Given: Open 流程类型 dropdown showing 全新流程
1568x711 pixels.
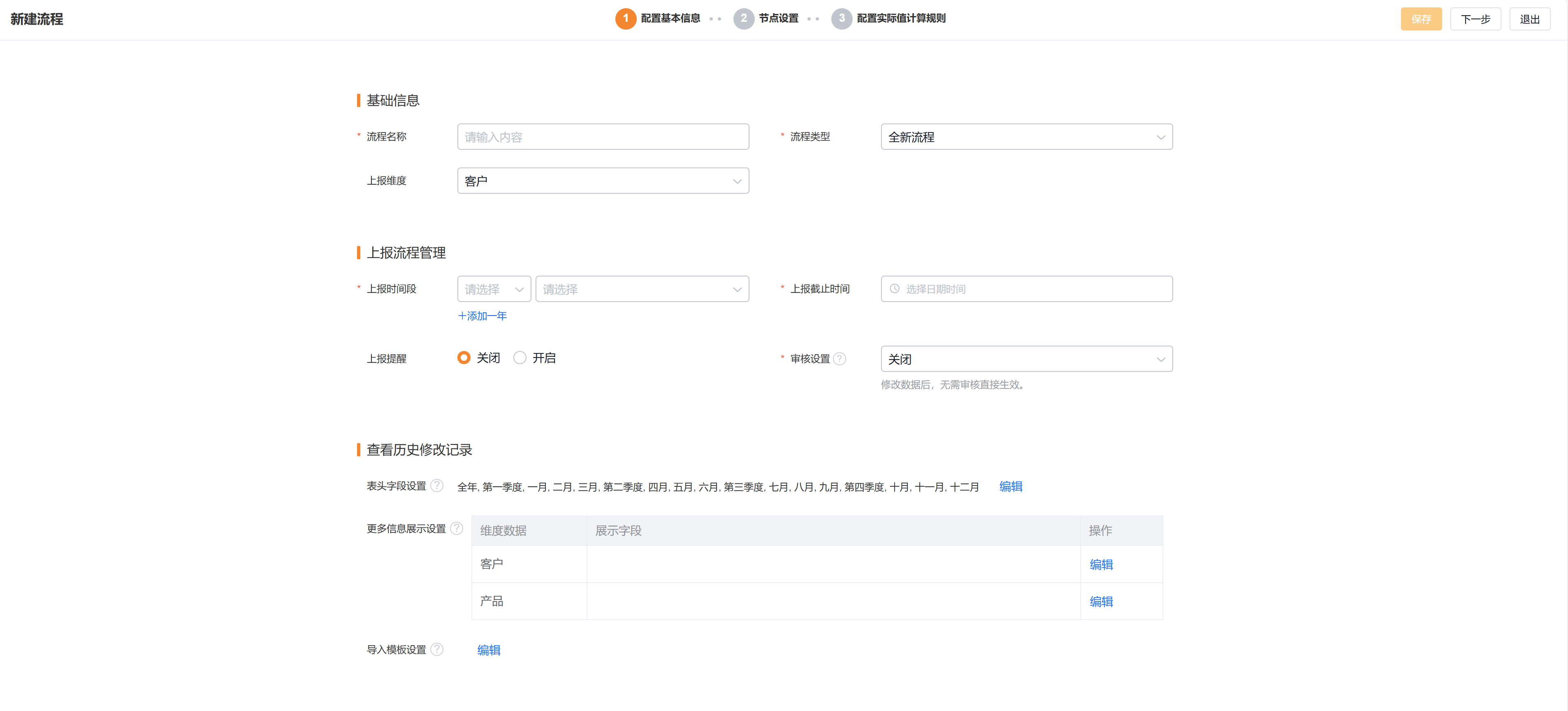Looking at the screenshot, I should [x=1026, y=137].
